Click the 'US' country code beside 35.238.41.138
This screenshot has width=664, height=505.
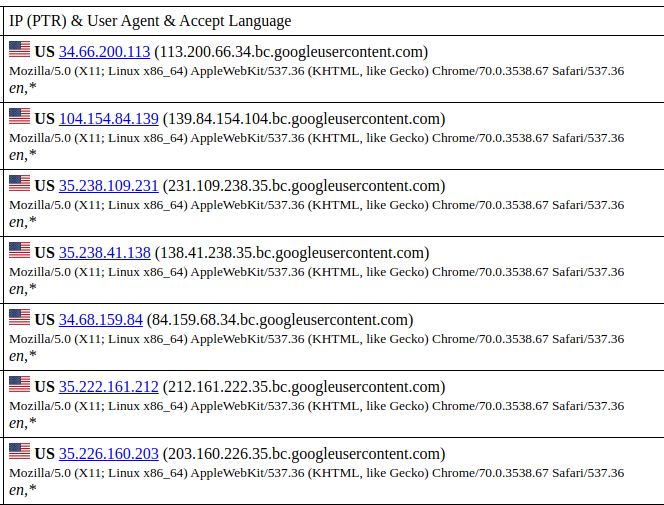pyautogui.click(x=44, y=253)
